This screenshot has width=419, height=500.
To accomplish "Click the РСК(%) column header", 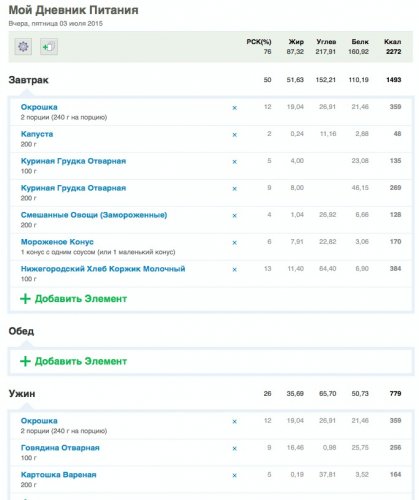I will coord(259,42).
